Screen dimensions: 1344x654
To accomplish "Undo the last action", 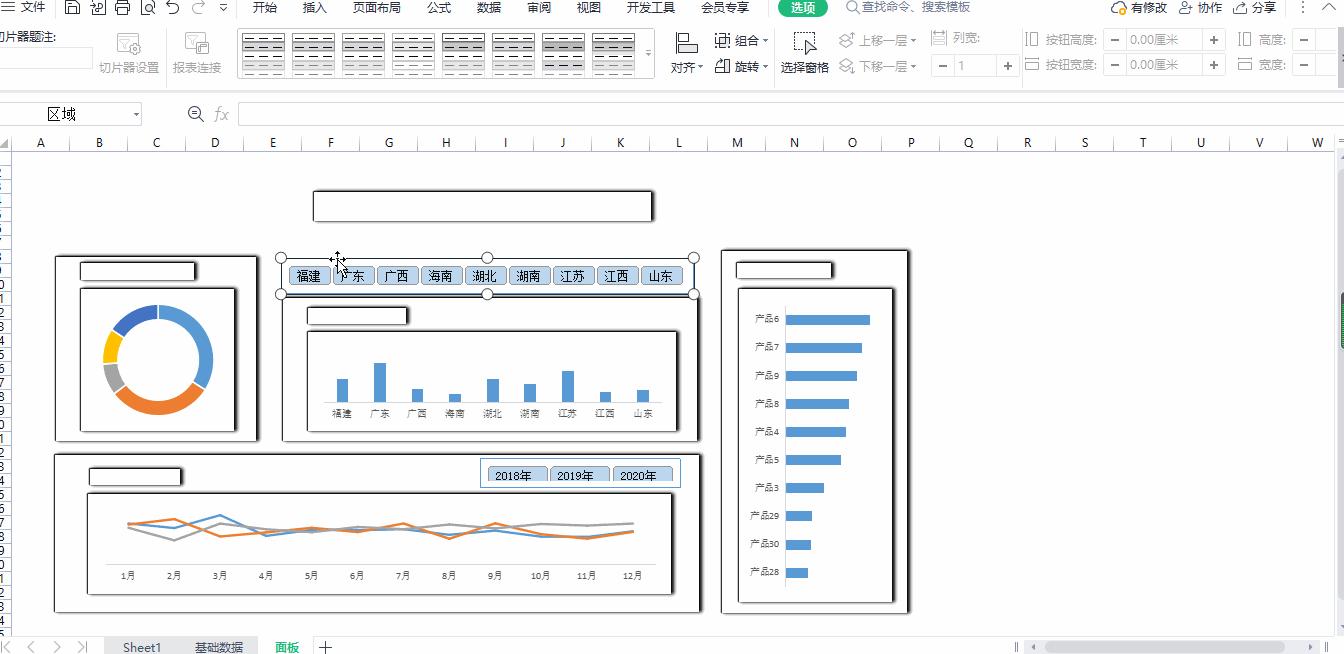I will [x=172, y=8].
